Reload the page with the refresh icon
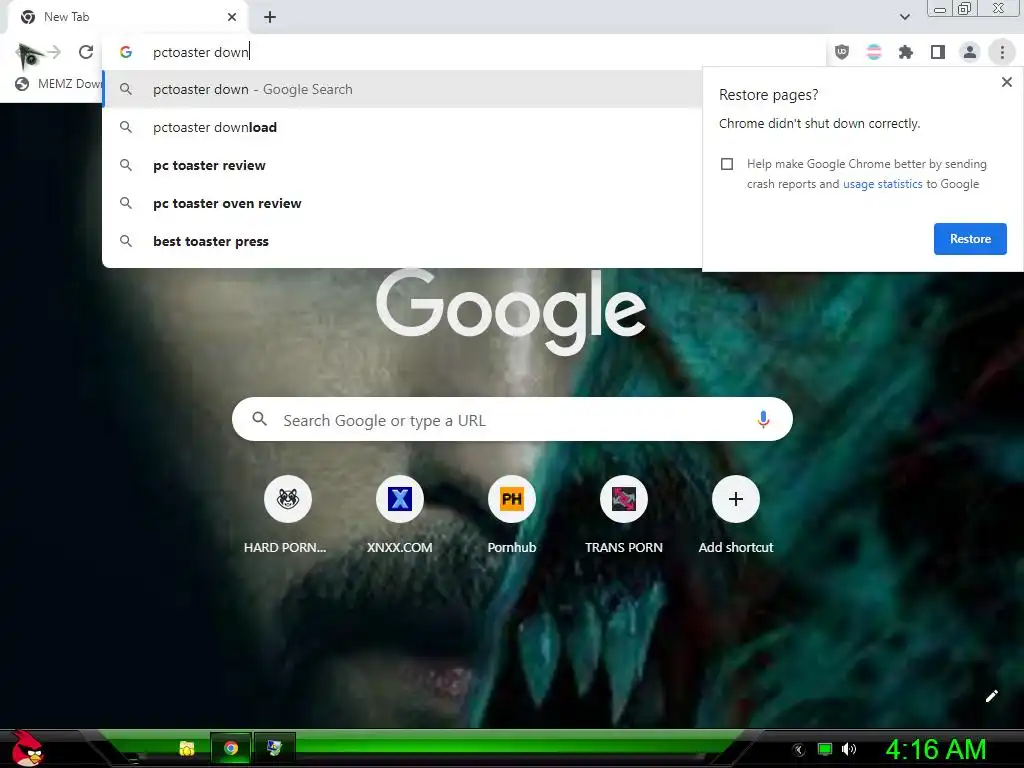1024x768 pixels. click(86, 52)
